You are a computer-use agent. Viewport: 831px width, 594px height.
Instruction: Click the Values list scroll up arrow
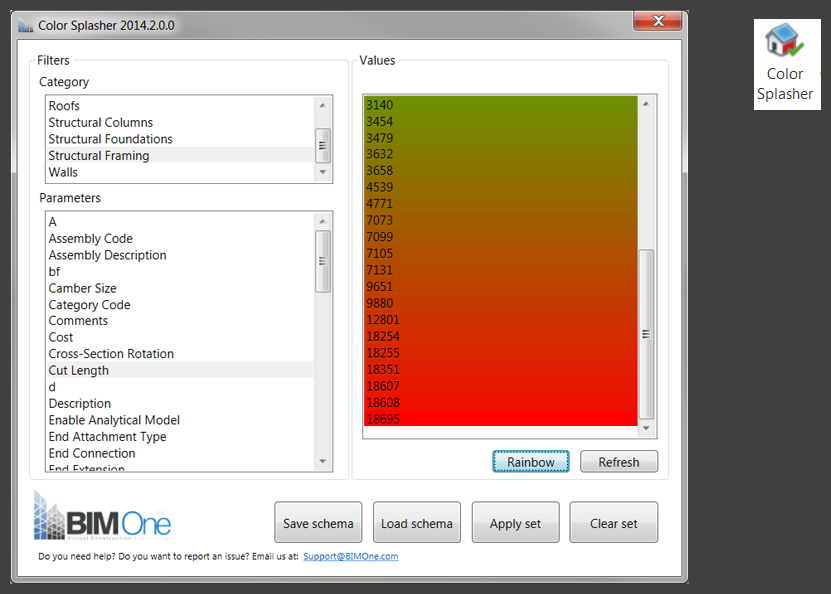coord(646,104)
